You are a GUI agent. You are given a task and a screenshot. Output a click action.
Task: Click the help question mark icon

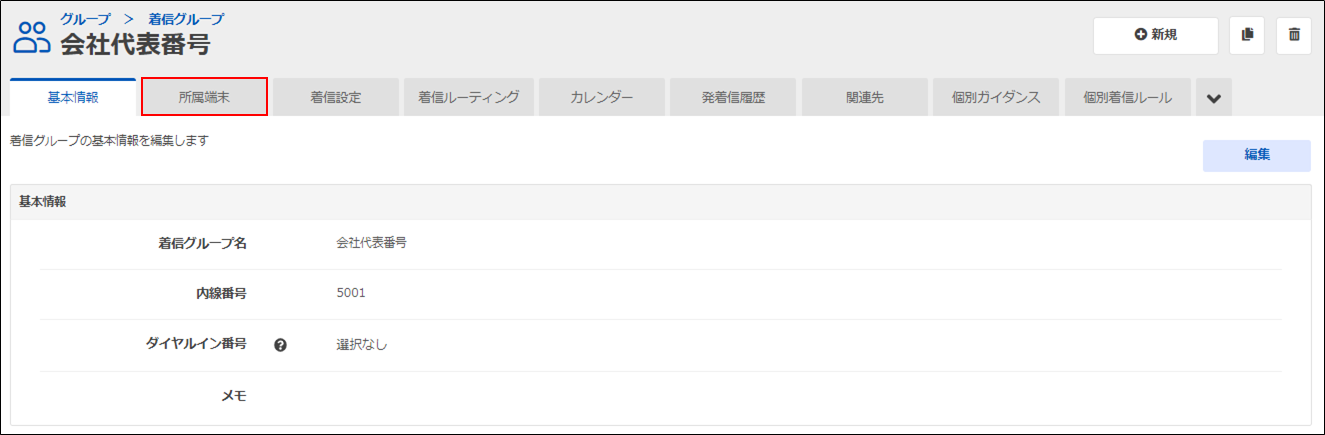pyautogui.click(x=281, y=345)
